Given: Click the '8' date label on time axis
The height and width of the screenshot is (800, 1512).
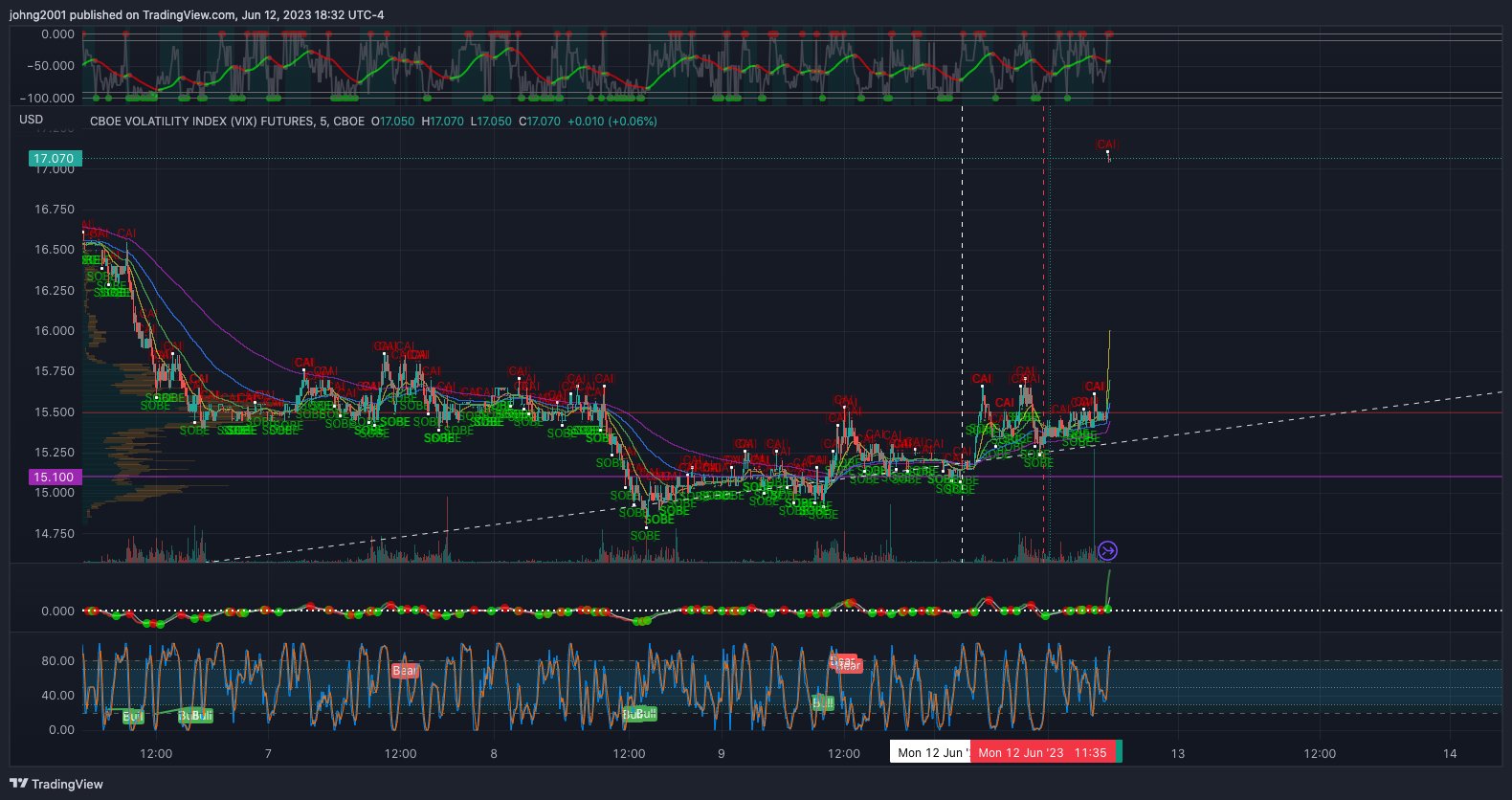Looking at the screenshot, I should [x=494, y=754].
